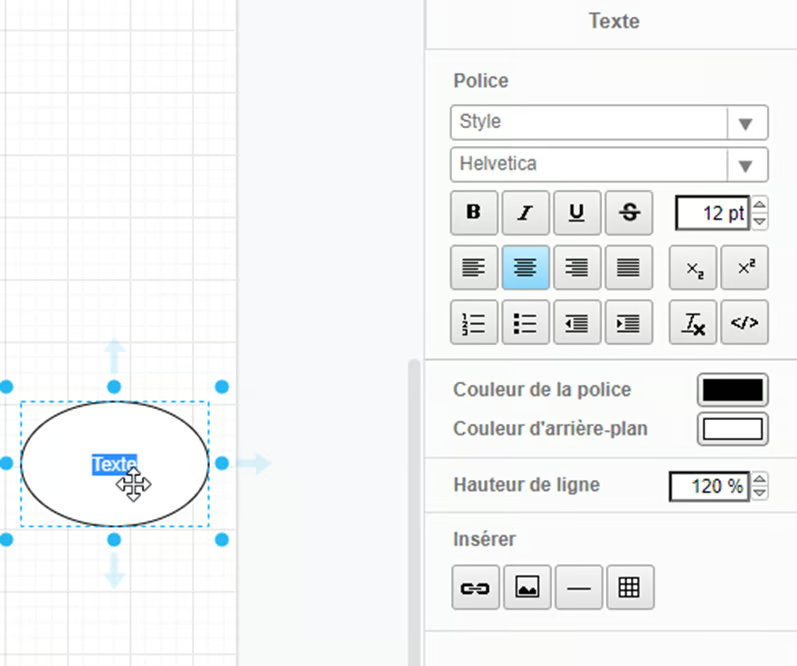
Task: Toggle bold text formatting
Action: 475,213
